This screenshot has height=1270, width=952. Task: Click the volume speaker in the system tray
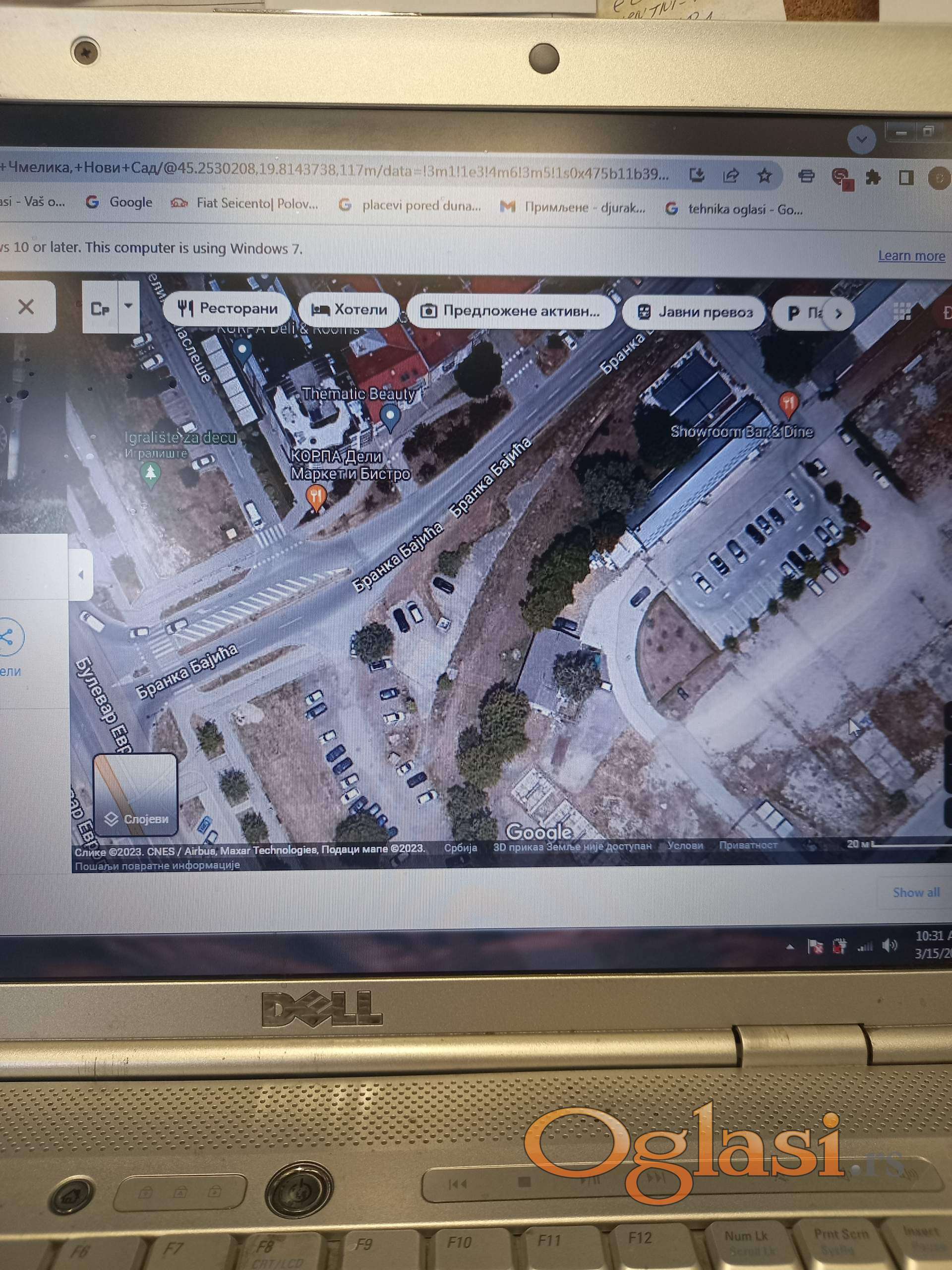pyautogui.click(x=890, y=946)
